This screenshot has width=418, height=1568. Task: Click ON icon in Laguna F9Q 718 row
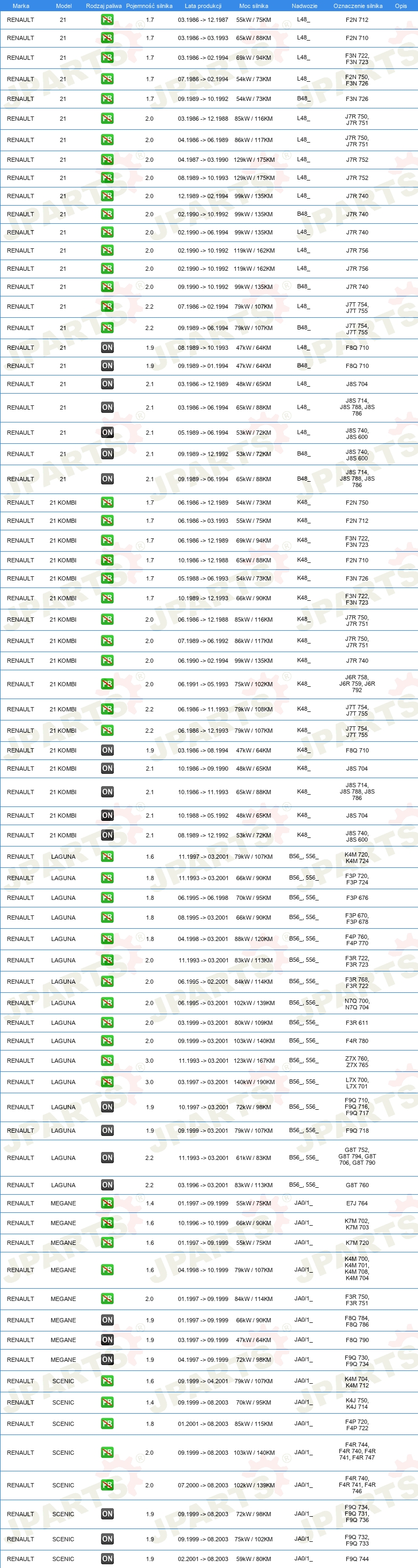pos(107,1131)
